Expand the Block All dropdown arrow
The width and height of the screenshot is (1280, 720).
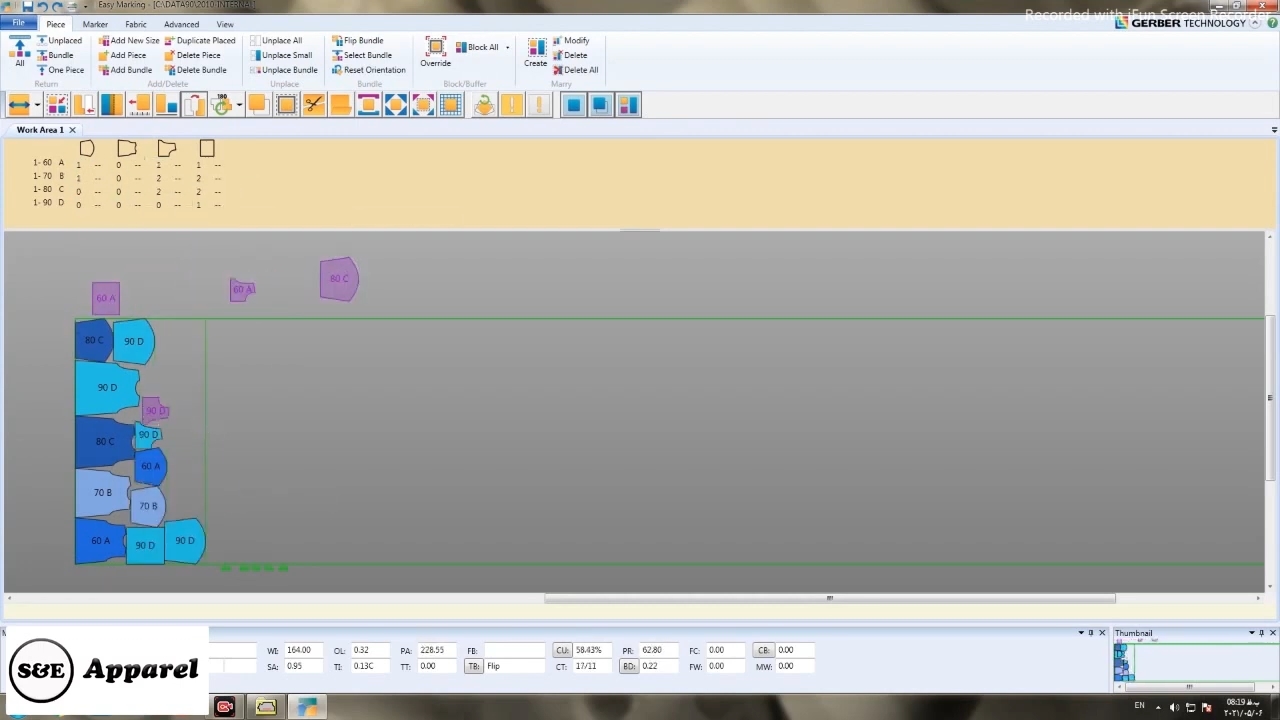tap(507, 48)
